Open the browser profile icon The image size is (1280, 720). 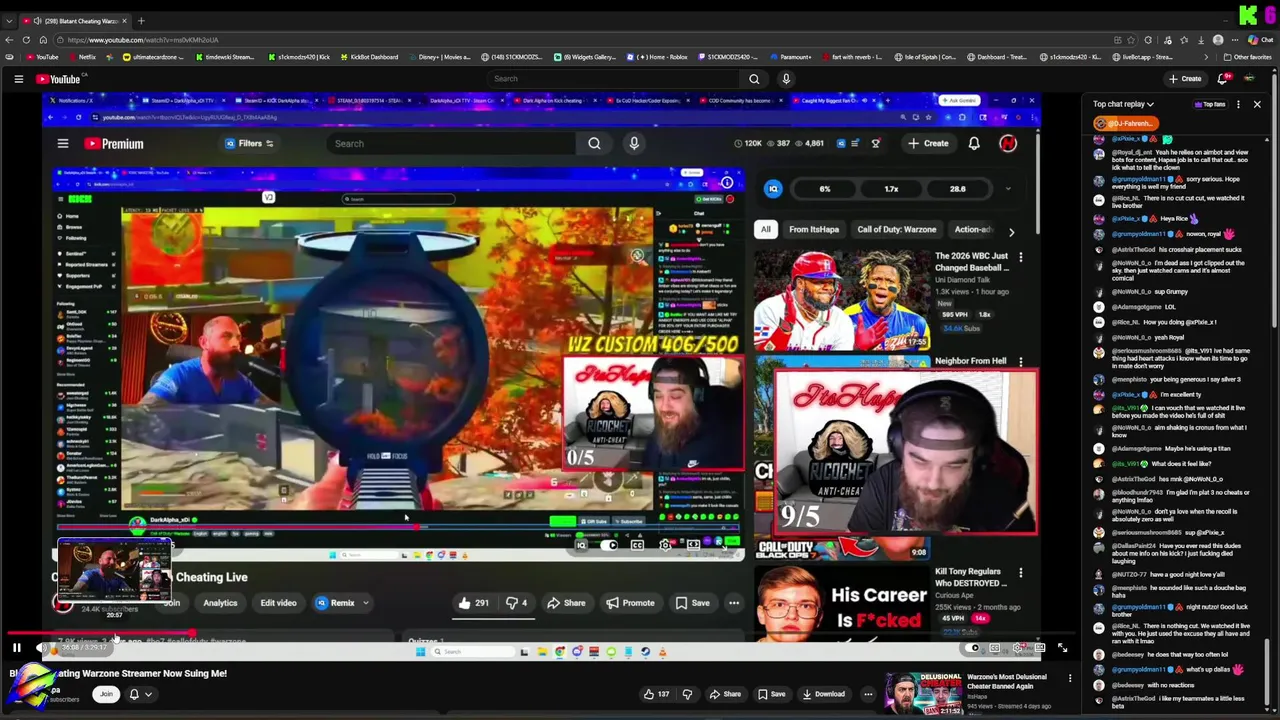[1218, 40]
